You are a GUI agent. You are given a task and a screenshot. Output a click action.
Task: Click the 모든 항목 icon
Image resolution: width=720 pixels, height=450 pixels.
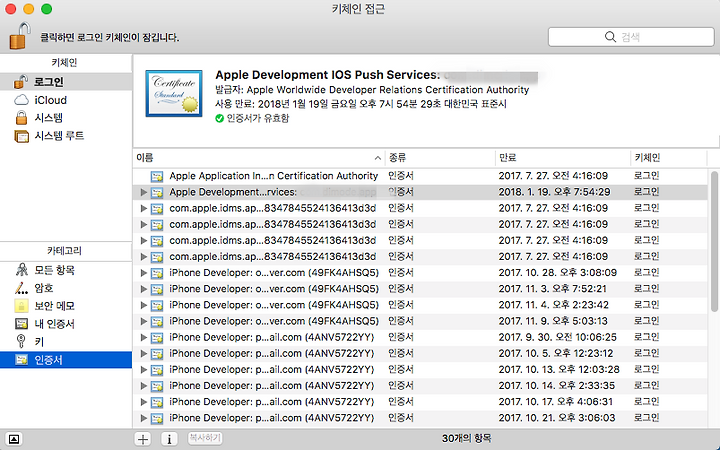pyautogui.click(x=22, y=270)
